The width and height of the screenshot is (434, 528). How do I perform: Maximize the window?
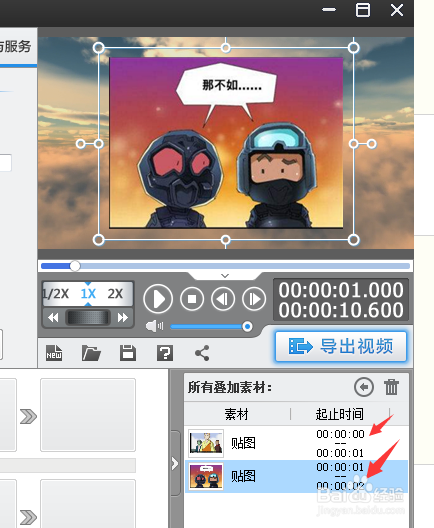[363, 10]
